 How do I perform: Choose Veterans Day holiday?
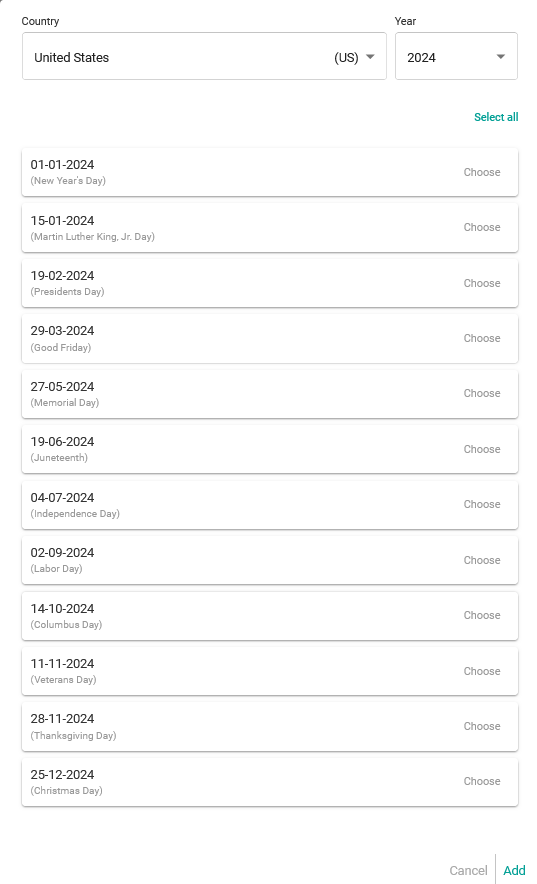point(482,671)
